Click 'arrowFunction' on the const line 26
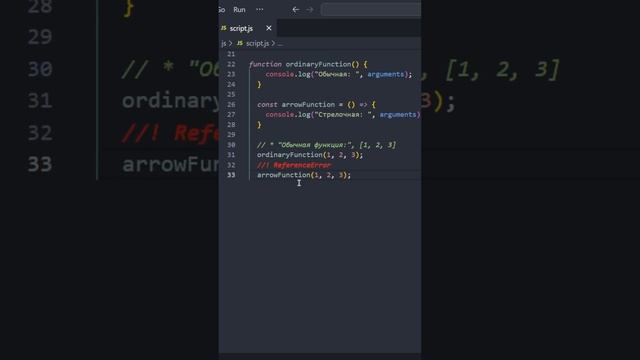The width and height of the screenshot is (640, 360). [x=308, y=104]
